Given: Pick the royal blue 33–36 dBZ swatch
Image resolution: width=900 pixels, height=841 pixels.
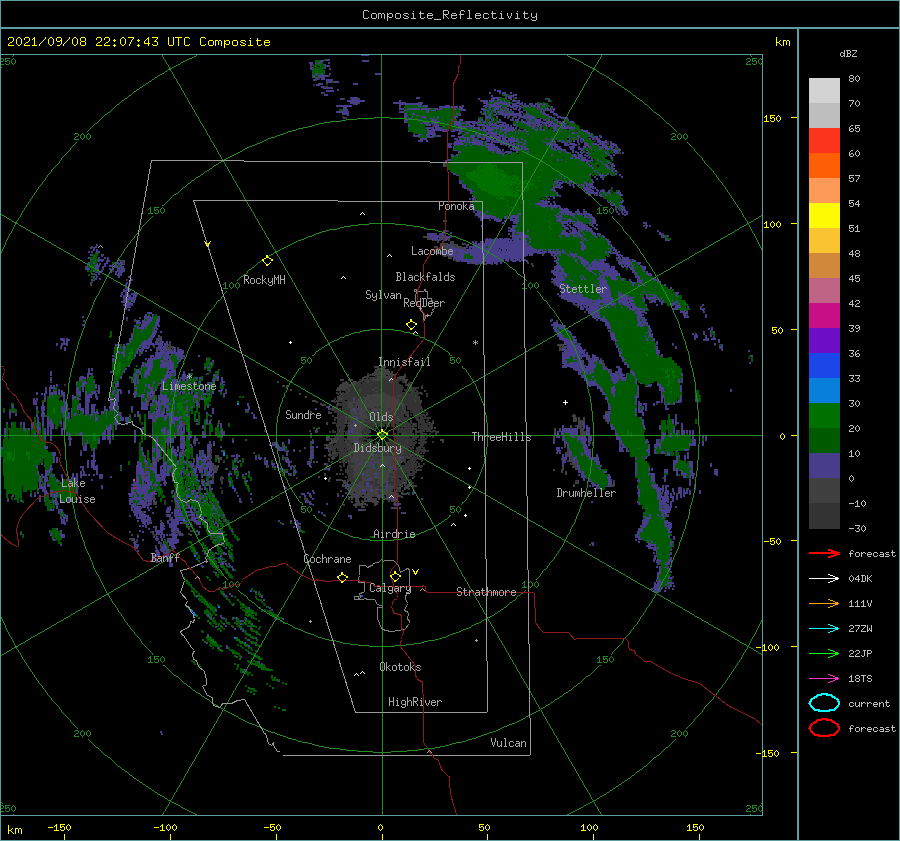Looking at the screenshot, I should point(824,366).
